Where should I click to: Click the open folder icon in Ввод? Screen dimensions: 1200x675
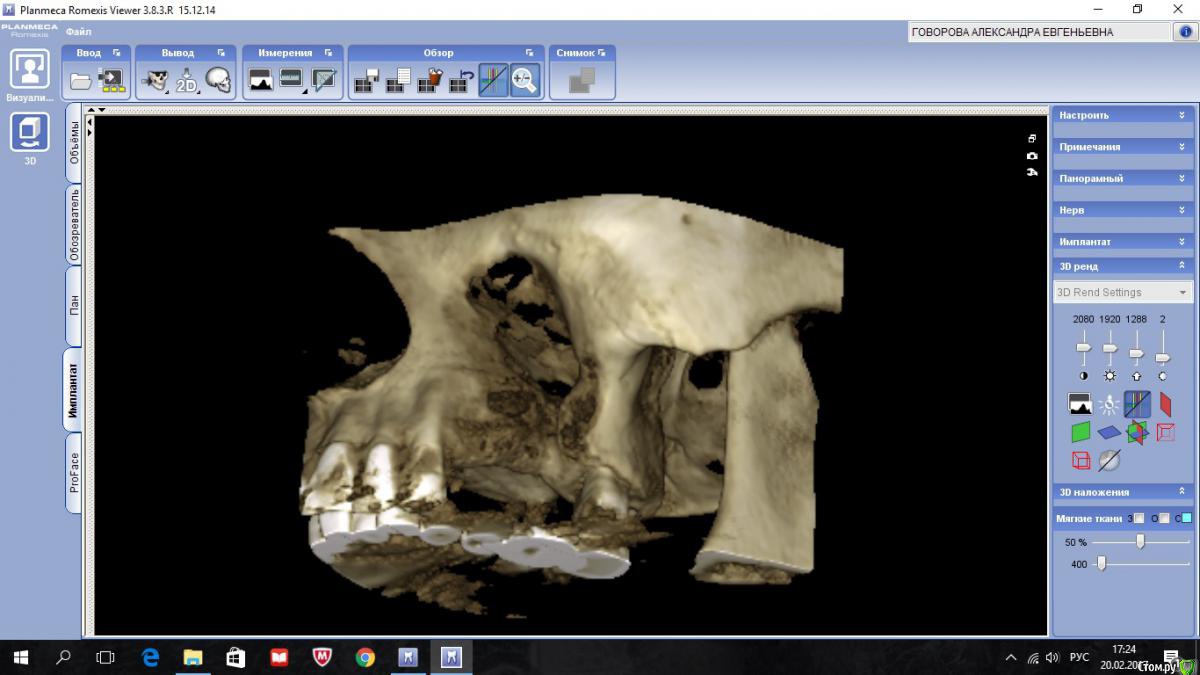coord(81,80)
